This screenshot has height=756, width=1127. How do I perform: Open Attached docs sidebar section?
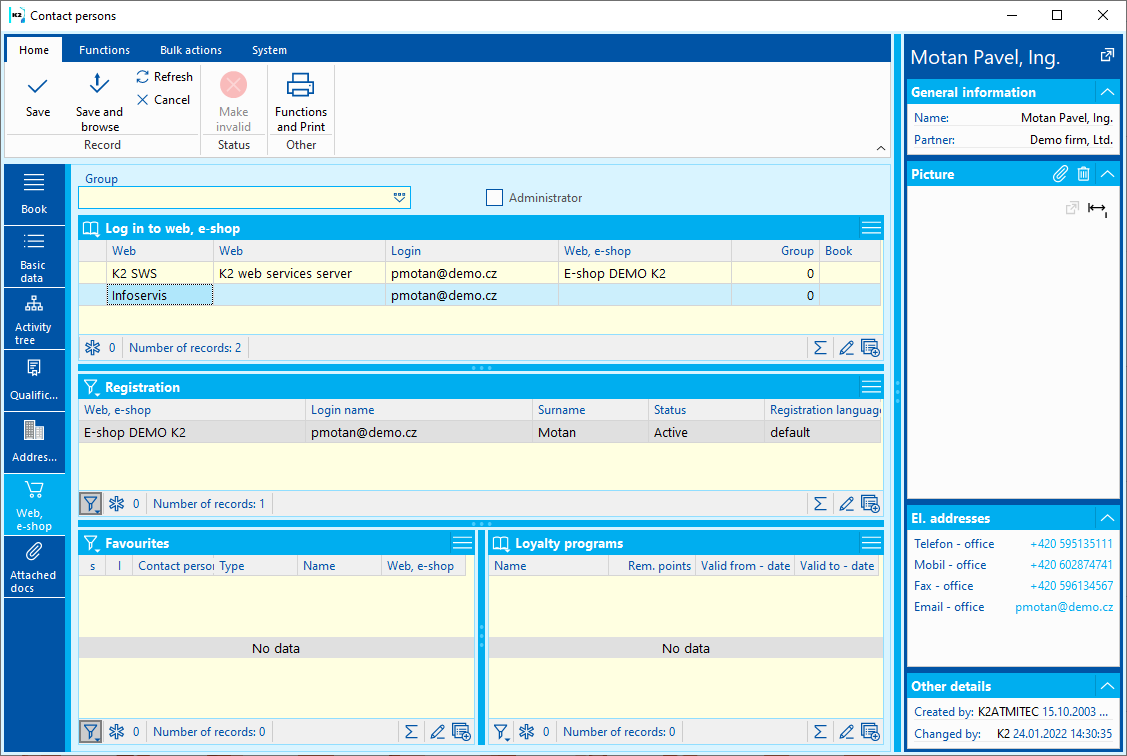pyautogui.click(x=34, y=567)
